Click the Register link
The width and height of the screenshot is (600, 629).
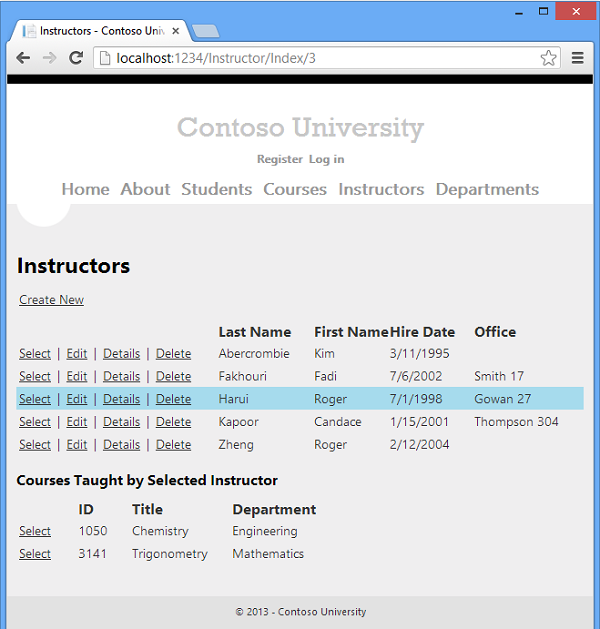(279, 159)
